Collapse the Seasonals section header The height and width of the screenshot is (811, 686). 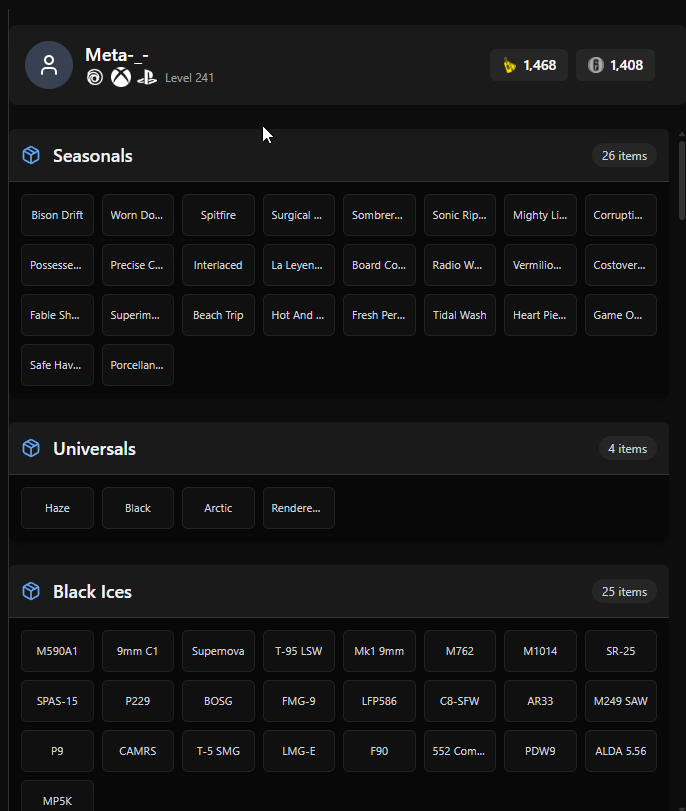(339, 156)
